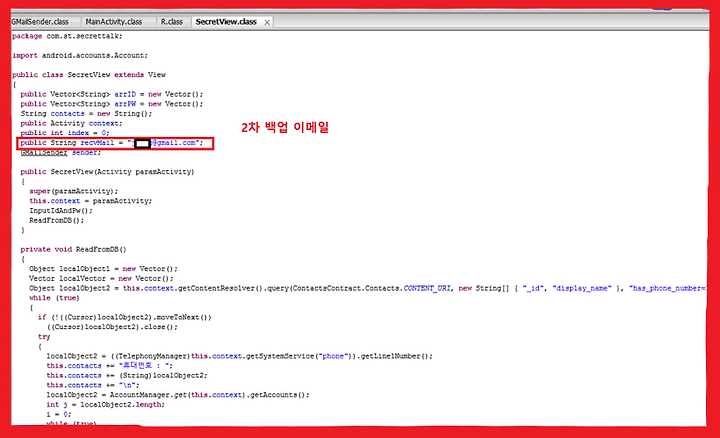Screen dimensions: 720x438
Task: Select the R.class tab
Action: point(172,22)
